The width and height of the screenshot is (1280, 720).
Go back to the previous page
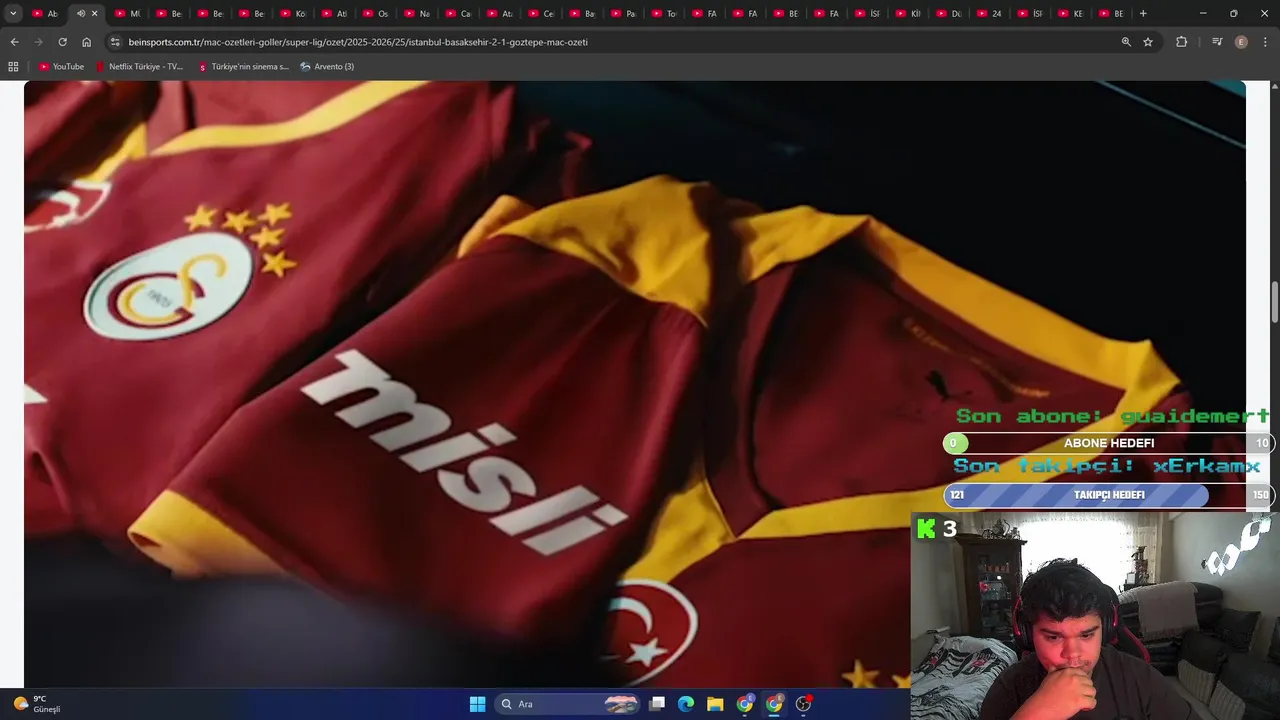pos(14,42)
